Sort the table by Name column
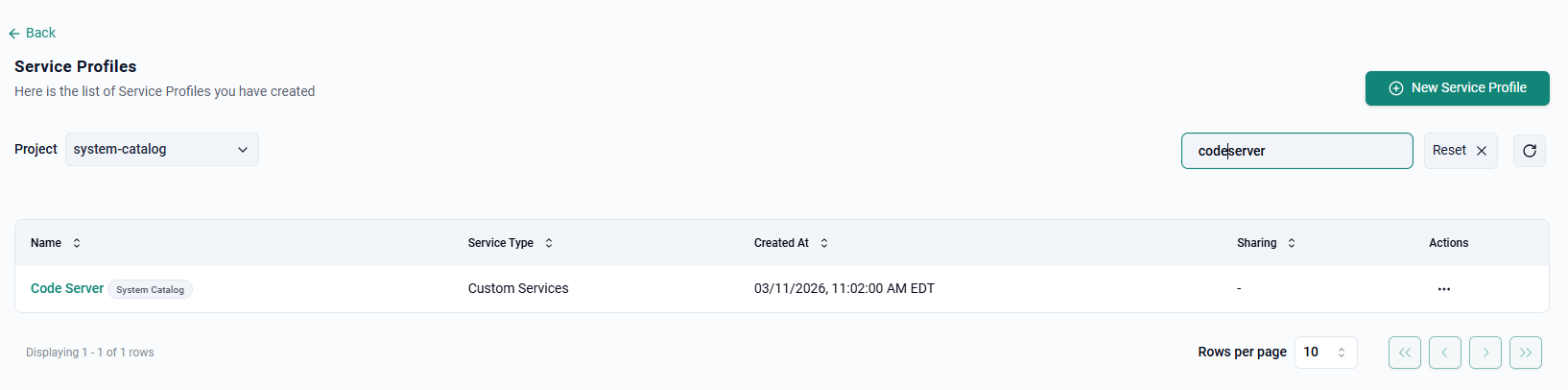Image resolution: width=1568 pixels, height=390 pixels. 77,243
